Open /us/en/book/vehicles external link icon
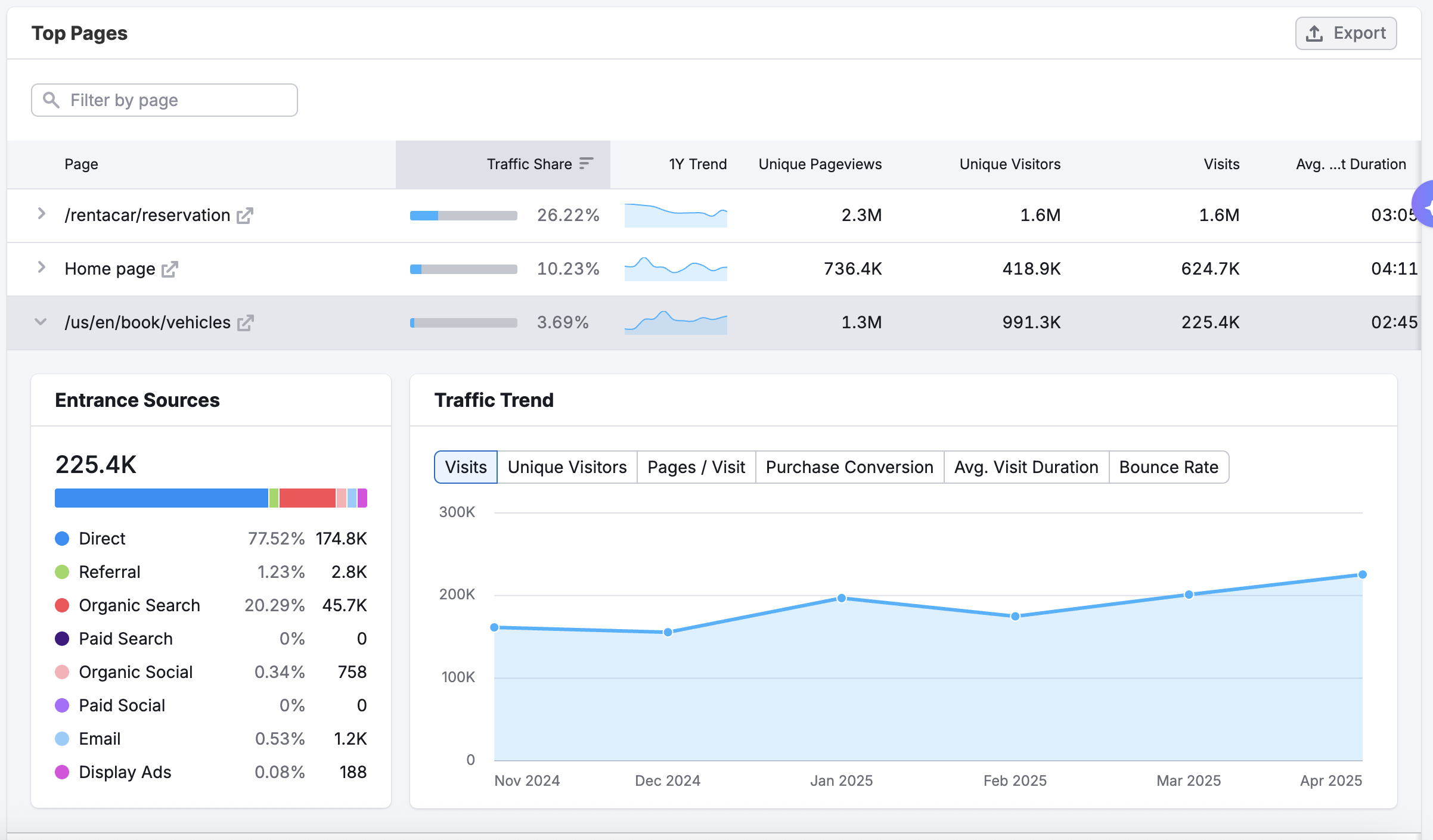 [x=245, y=323]
